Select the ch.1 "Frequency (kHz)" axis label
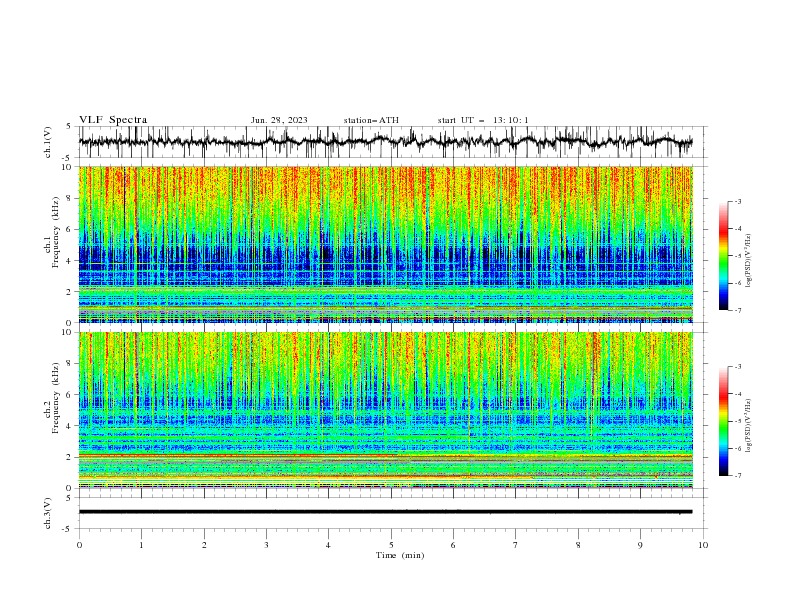This screenshot has height=612, width=792. point(56,232)
